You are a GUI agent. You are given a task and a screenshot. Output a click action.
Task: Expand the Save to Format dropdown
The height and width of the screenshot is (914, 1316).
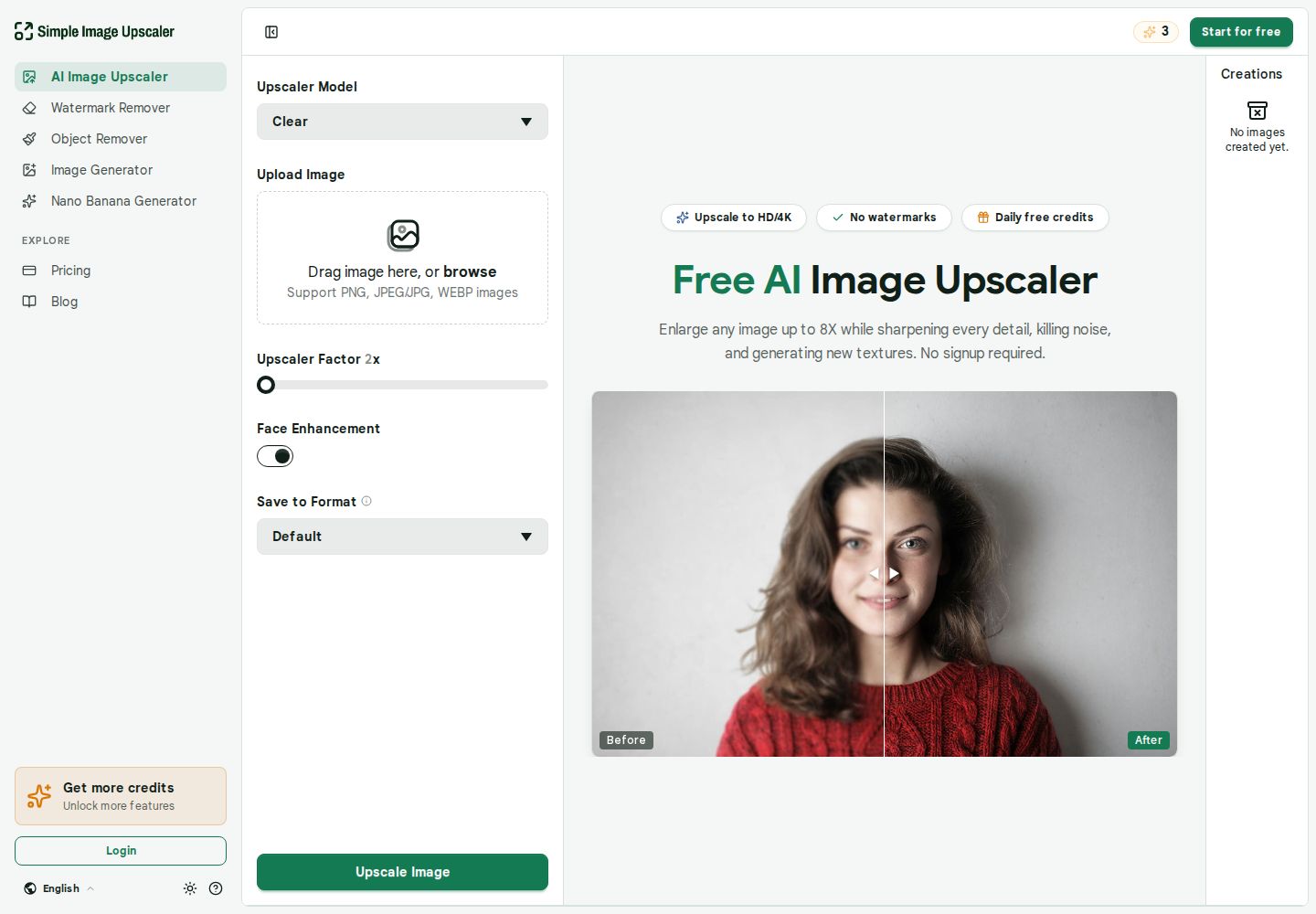click(402, 537)
